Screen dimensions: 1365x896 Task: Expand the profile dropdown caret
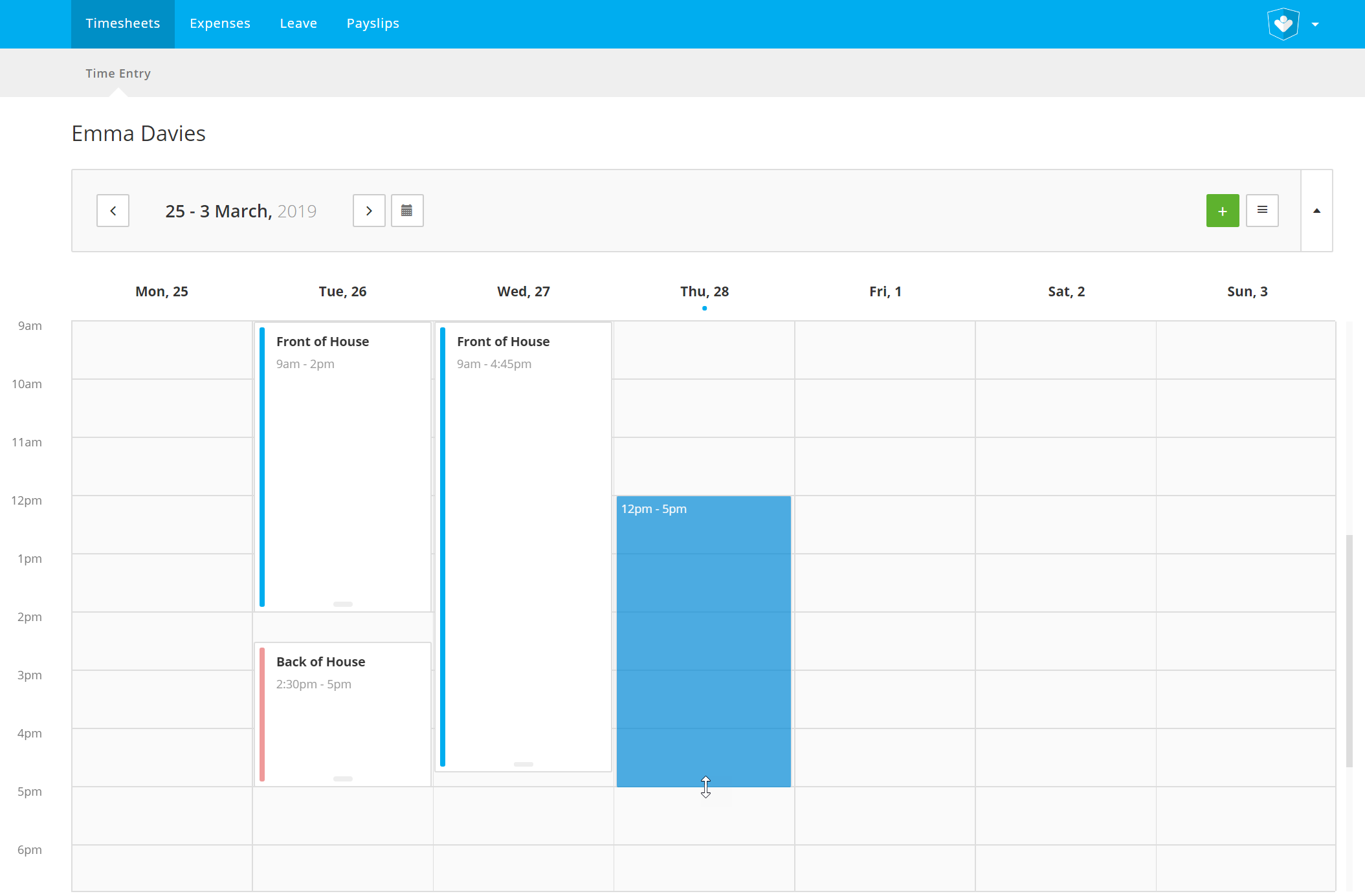[x=1315, y=25]
